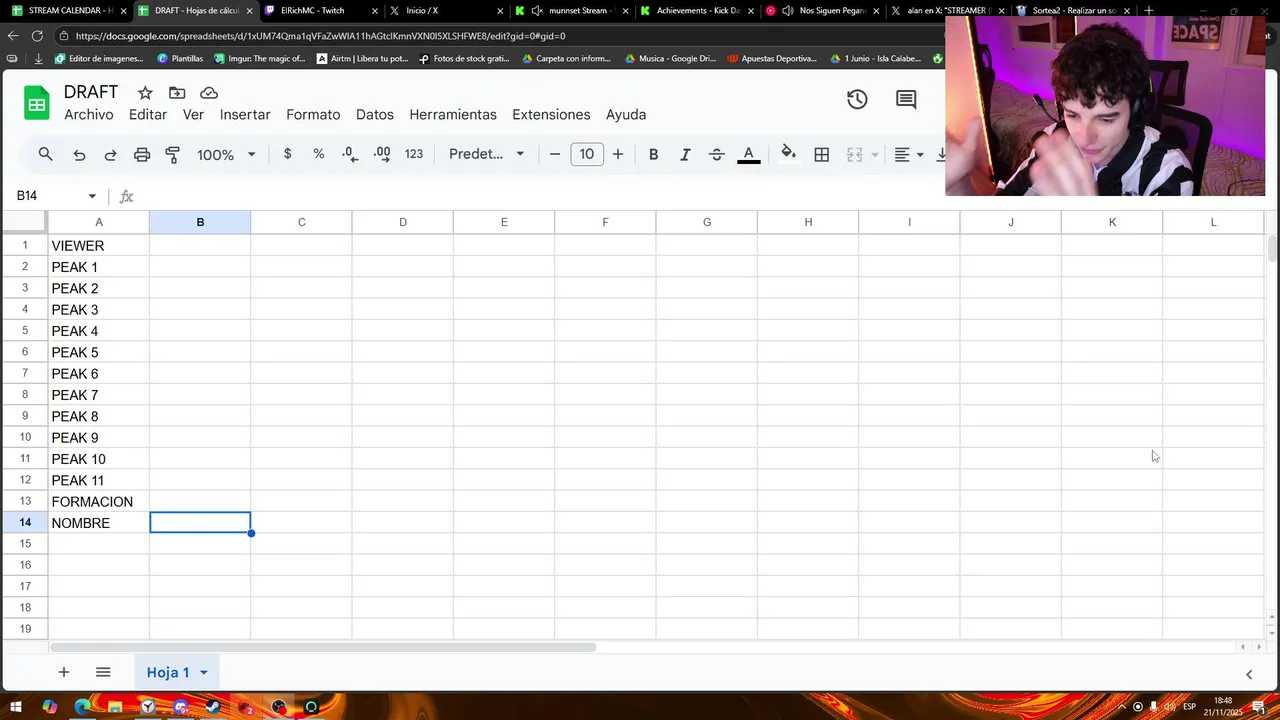The height and width of the screenshot is (720, 1280).
Task: Open the all sheets list
Action: (x=103, y=672)
